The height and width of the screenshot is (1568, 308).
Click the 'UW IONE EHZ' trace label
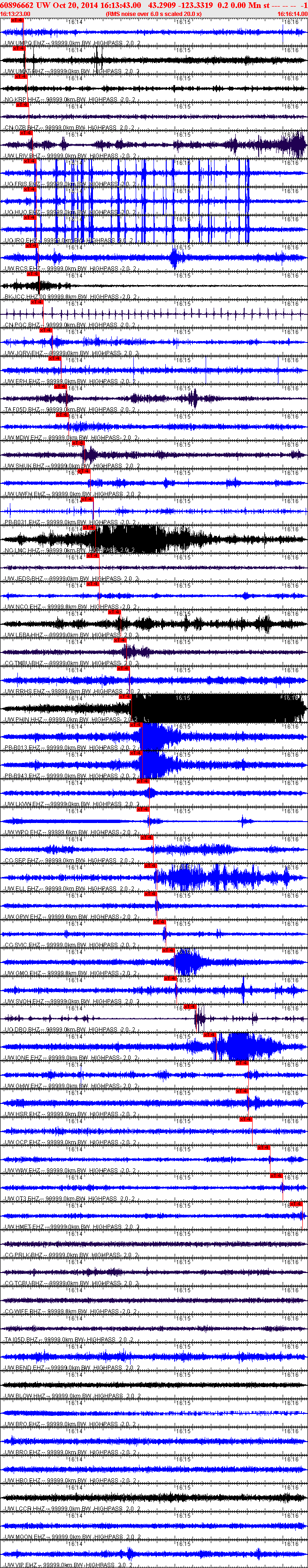(24, 1058)
